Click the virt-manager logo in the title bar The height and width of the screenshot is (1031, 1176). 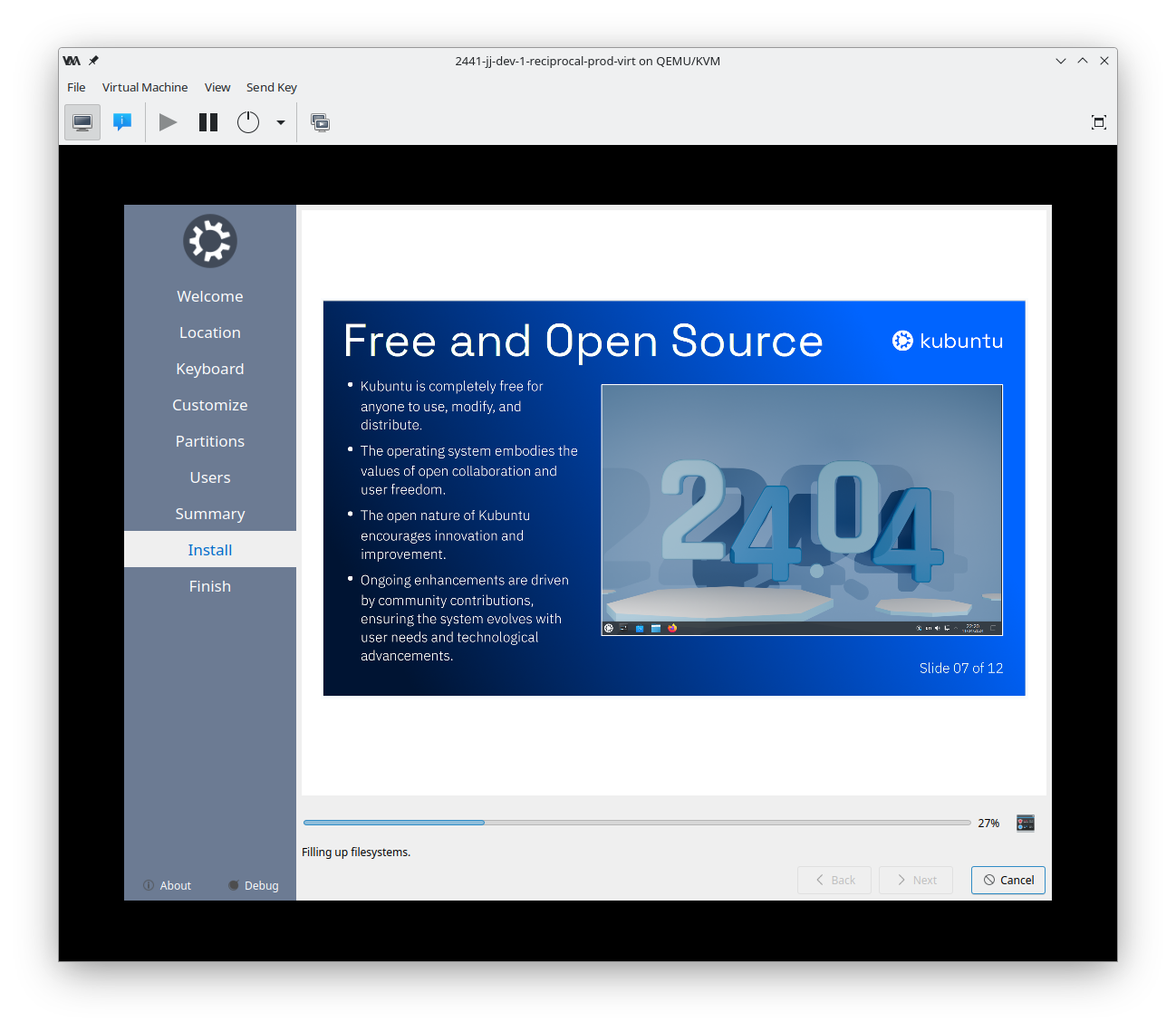(72, 61)
